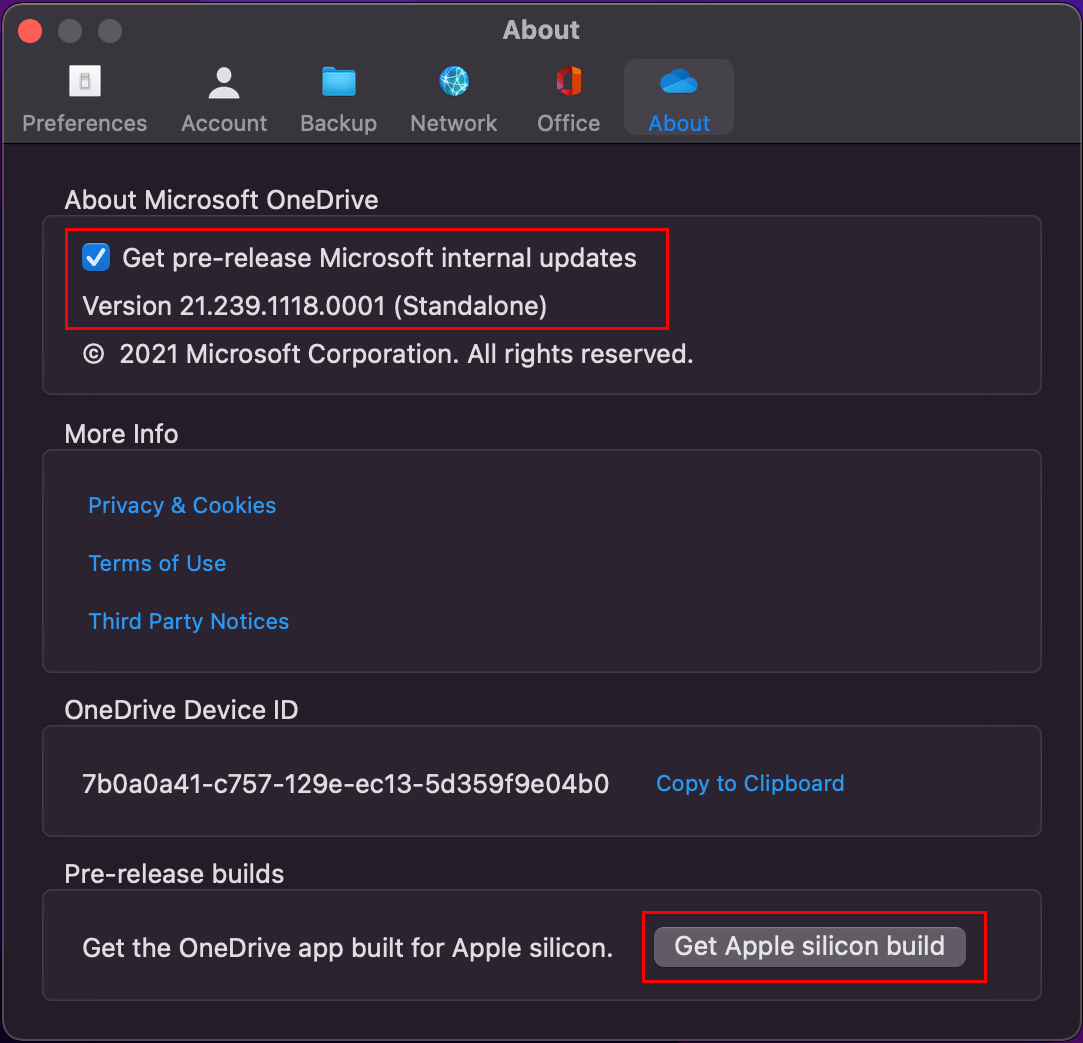This screenshot has height=1043, width=1083.
Task: Switch to the Office tab
Action: pos(567,97)
